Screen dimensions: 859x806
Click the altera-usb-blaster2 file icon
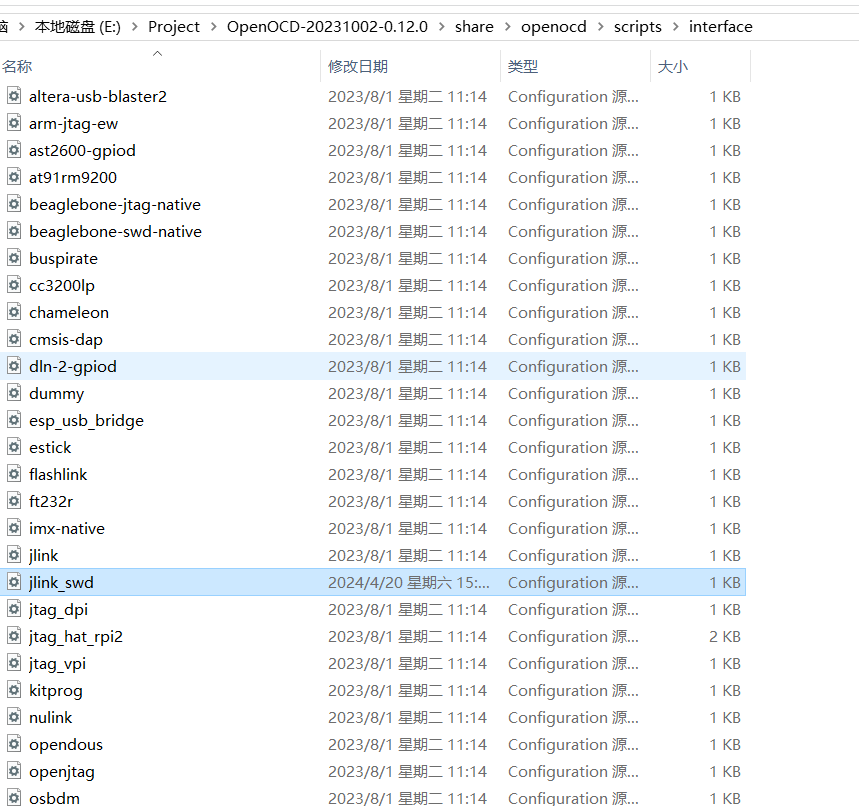click(14, 96)
